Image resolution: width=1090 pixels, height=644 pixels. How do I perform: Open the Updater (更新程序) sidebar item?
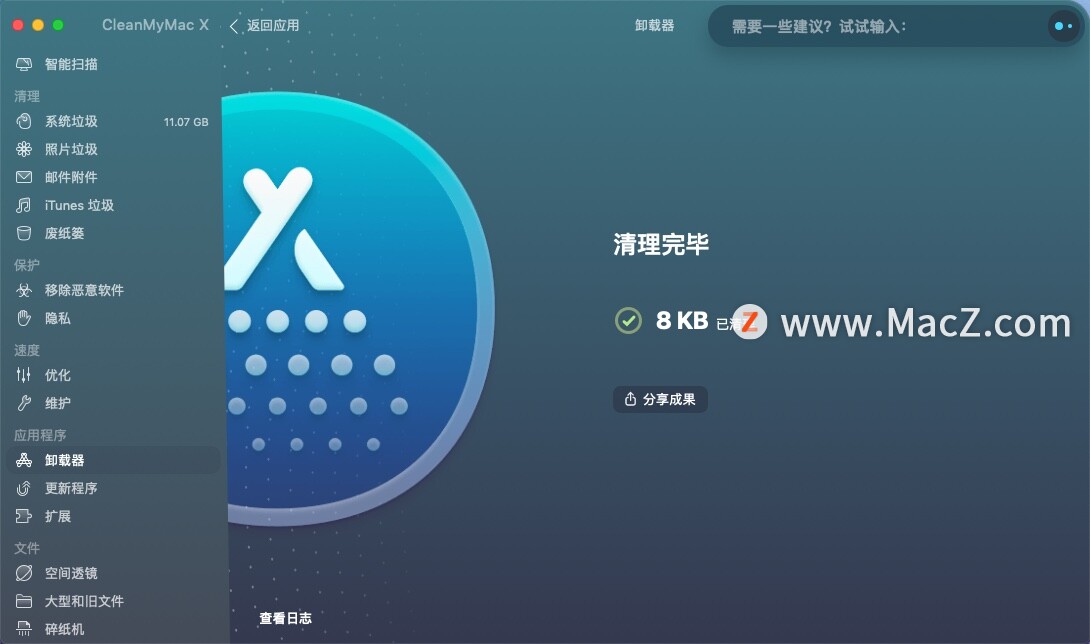point(113,488)
